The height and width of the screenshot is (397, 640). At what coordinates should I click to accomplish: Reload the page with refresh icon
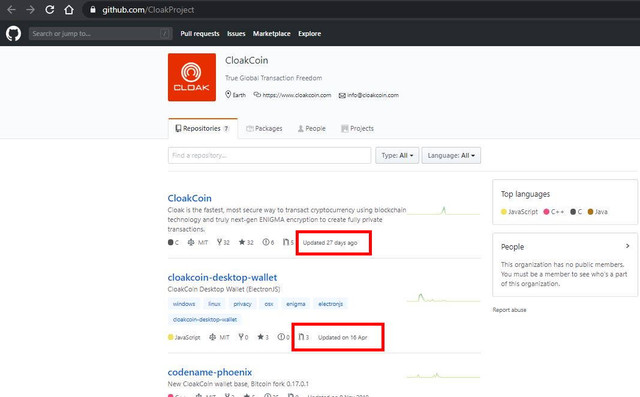49,9
